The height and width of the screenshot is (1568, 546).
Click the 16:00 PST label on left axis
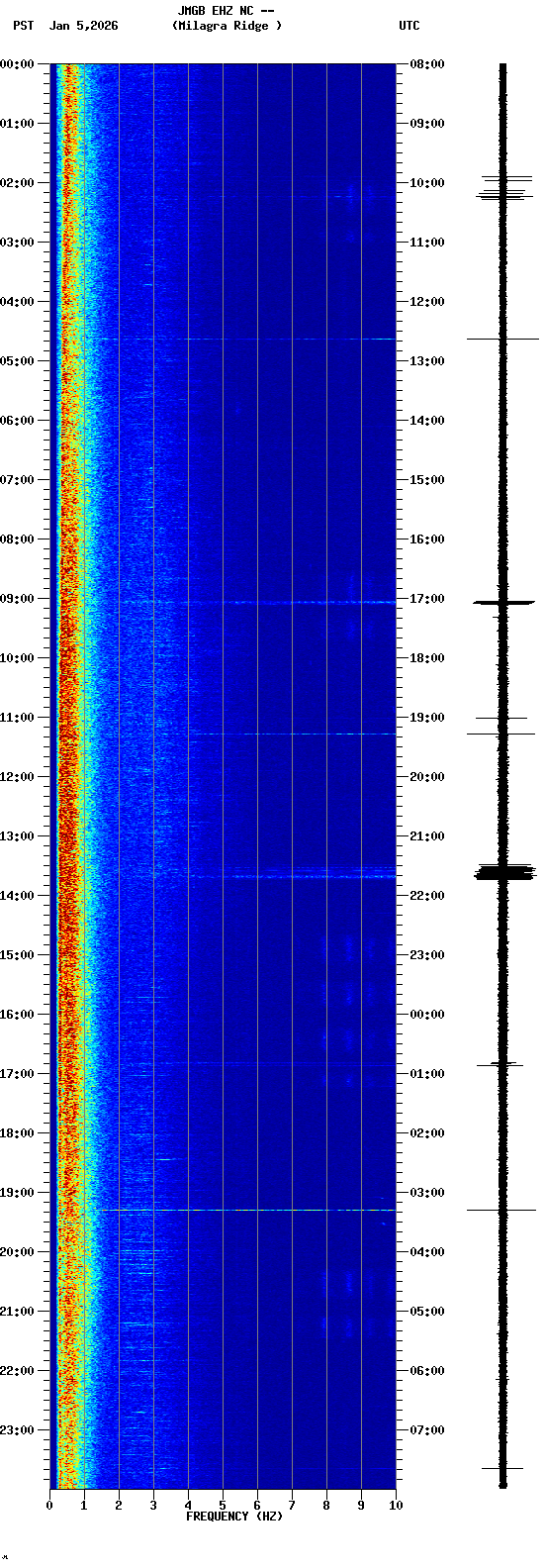18,1015
